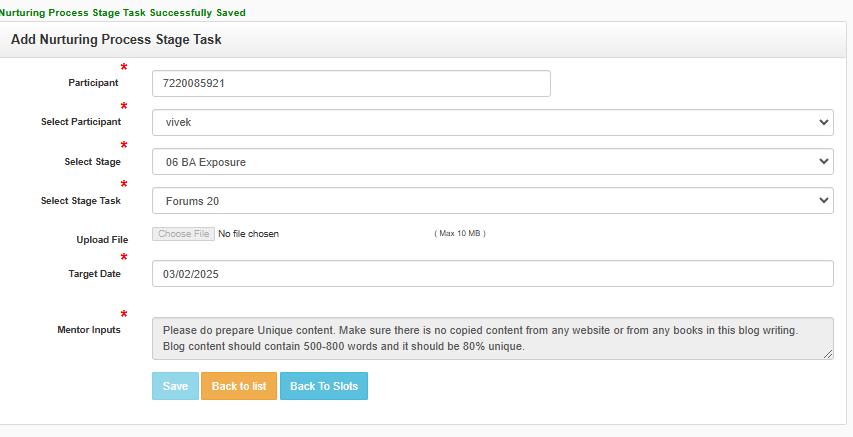Image resolution: width=853 pixels, height=437 pixels.
Task: Click the Successfully Saved status message
Action: pyautogui.click(x=122, y=13)
